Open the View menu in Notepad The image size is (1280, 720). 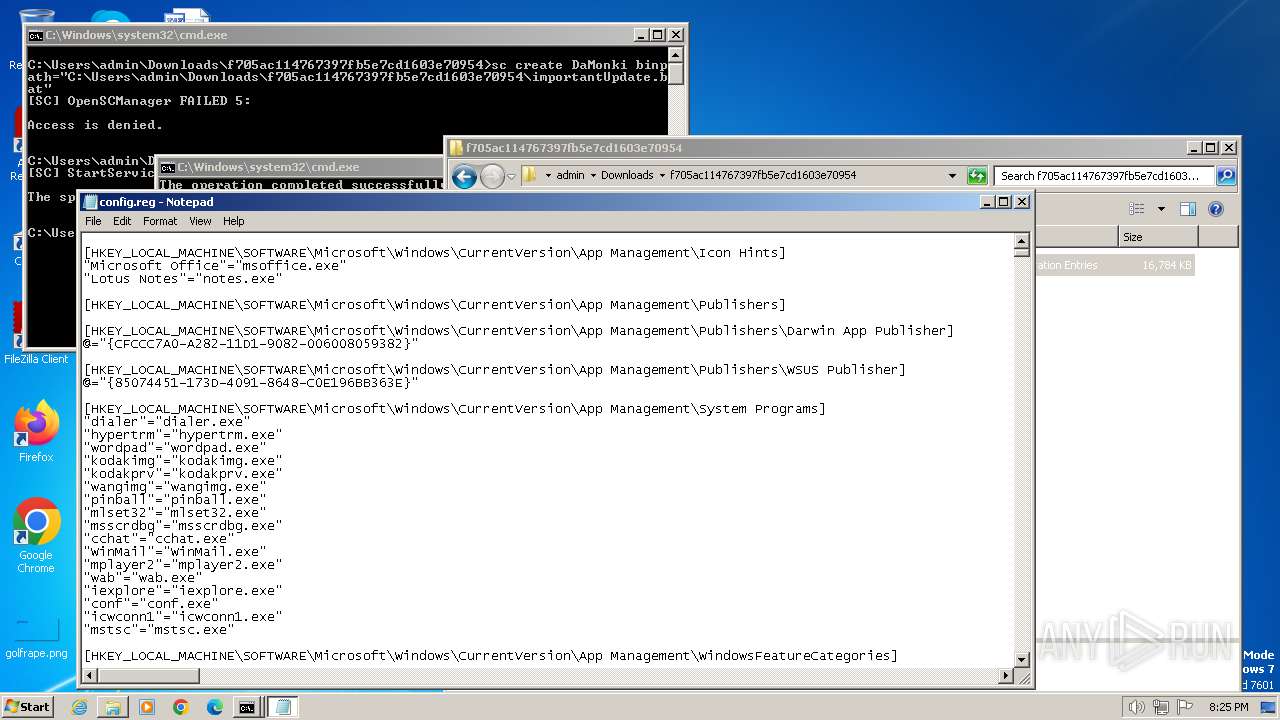pyautogui.click(x=201, y=221)
